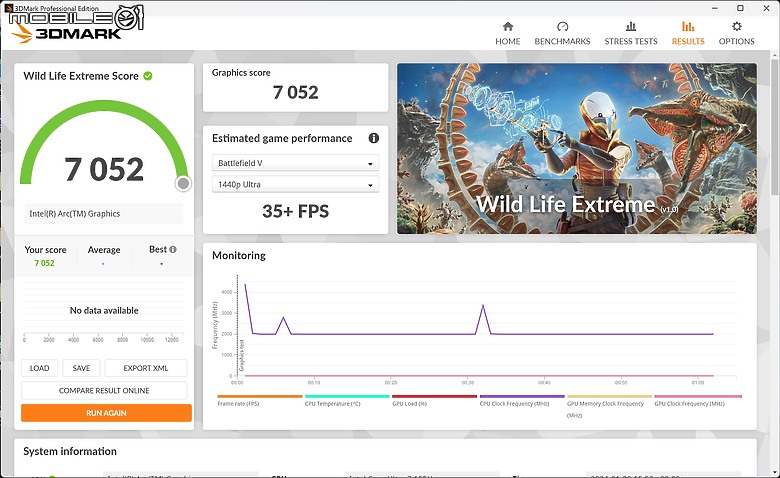Screen dimensions: 780x478
Task: Toggle the GPU Memory Clock Frequency legend
Action: (x=609, y=406)
